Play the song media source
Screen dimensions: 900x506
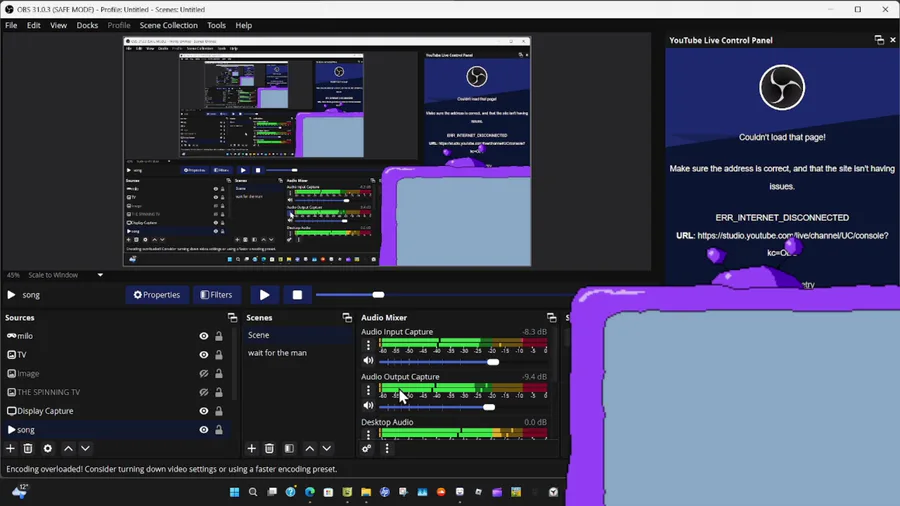(x=264, y=295)
